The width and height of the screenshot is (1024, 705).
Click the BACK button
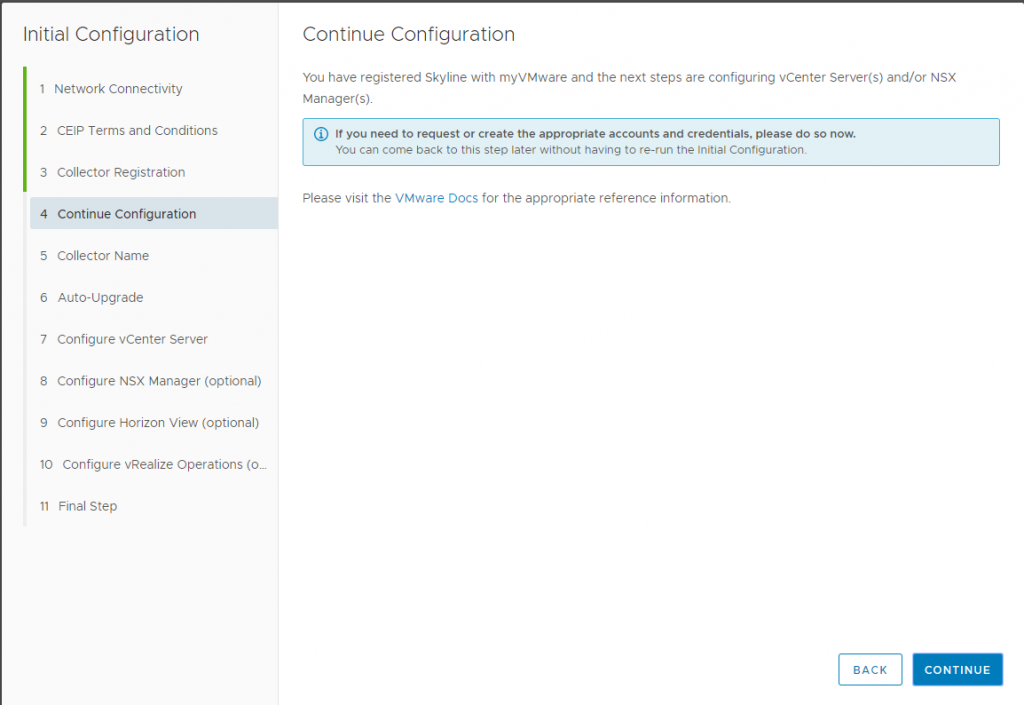point(870,670)
